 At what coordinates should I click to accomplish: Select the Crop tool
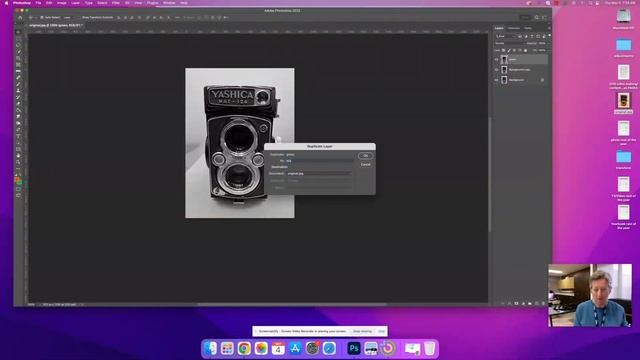[x=18, y=58]
